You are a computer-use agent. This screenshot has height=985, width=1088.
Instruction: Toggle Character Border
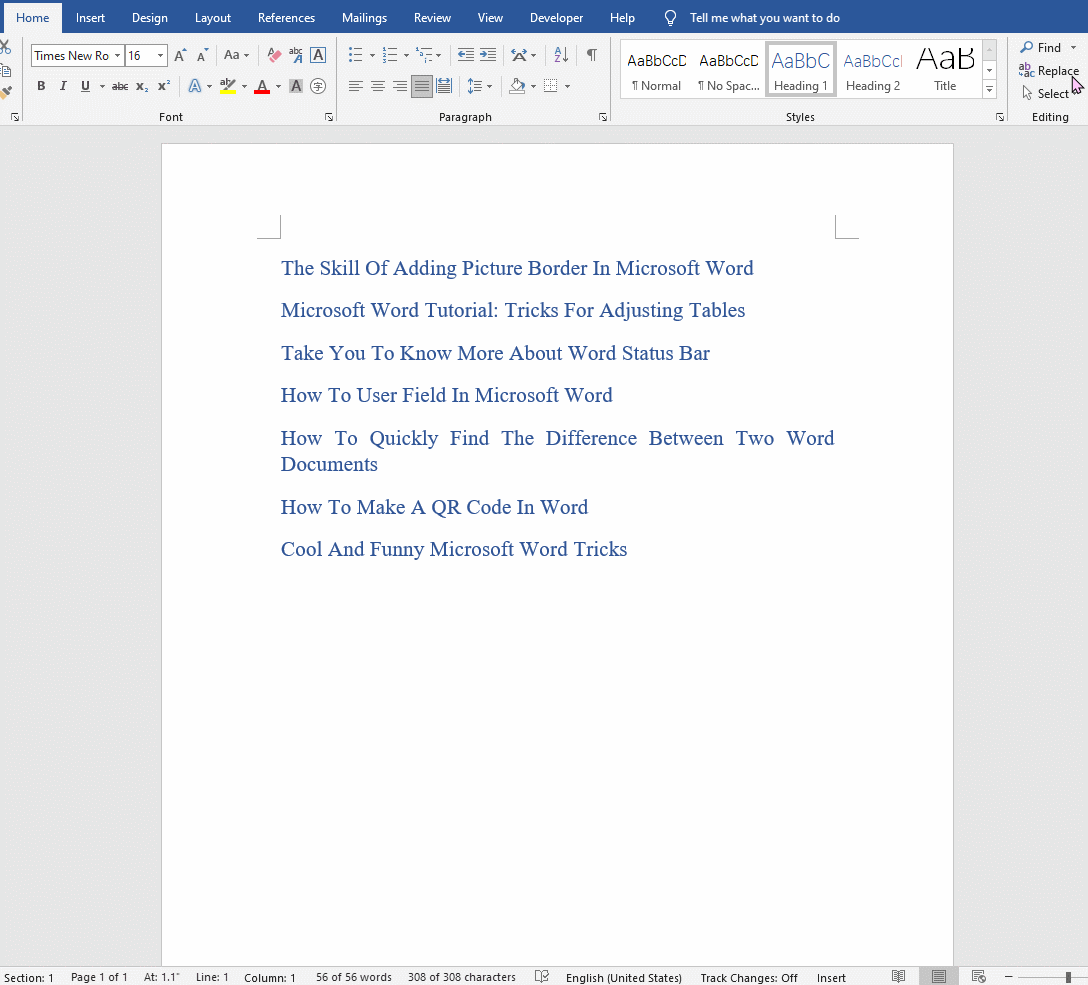pos(318,55)
